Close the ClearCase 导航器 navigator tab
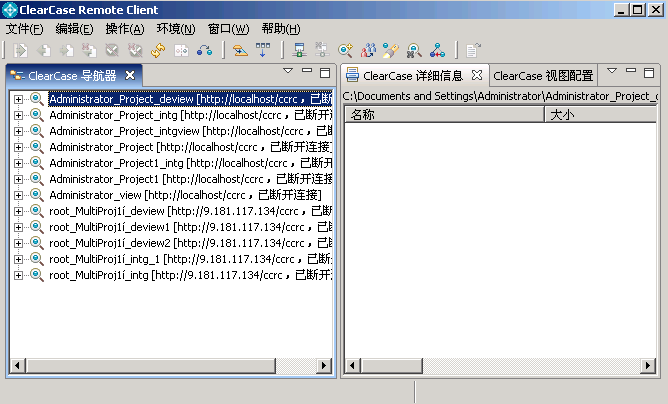The width and height of the screenshot is (668, 404). pyautogui.click(x=130, y=75)
